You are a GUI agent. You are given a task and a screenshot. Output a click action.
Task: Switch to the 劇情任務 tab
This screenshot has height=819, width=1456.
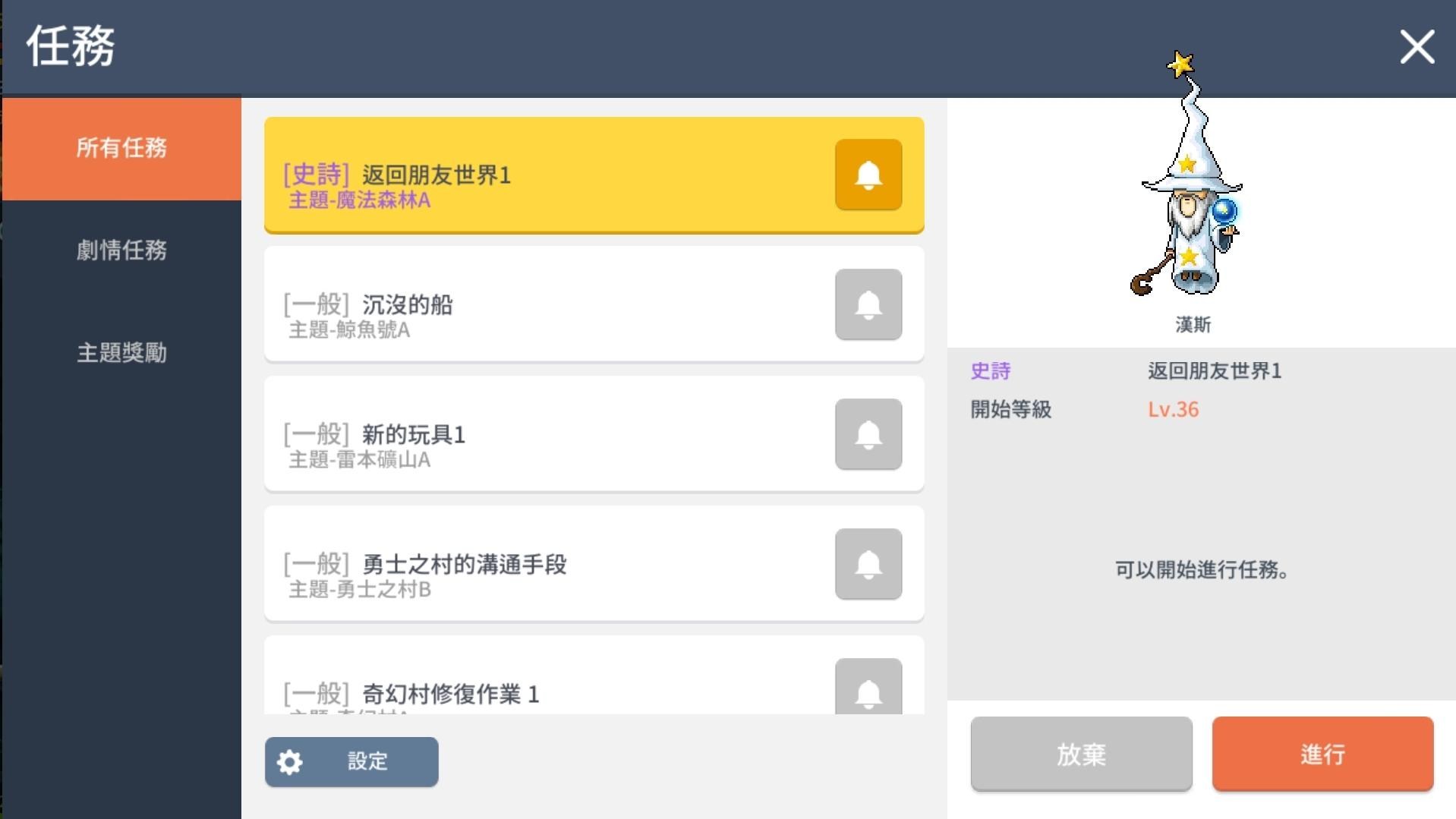(x=122, y=250)
